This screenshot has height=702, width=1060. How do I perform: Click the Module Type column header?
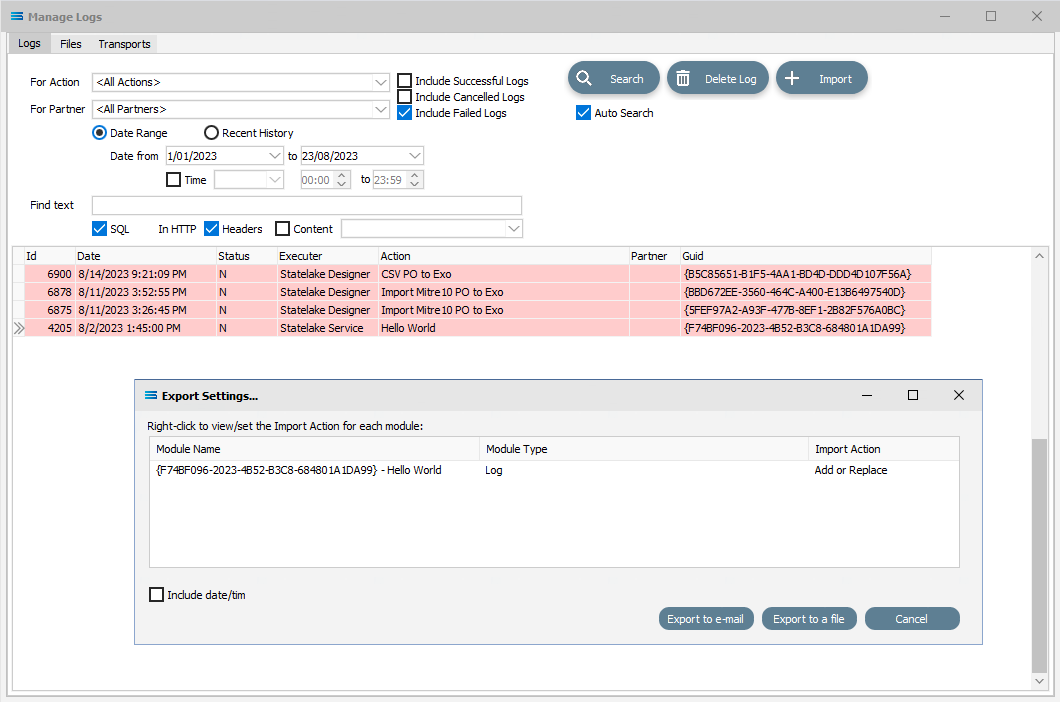pyautogui.click(x=644, y=449)
